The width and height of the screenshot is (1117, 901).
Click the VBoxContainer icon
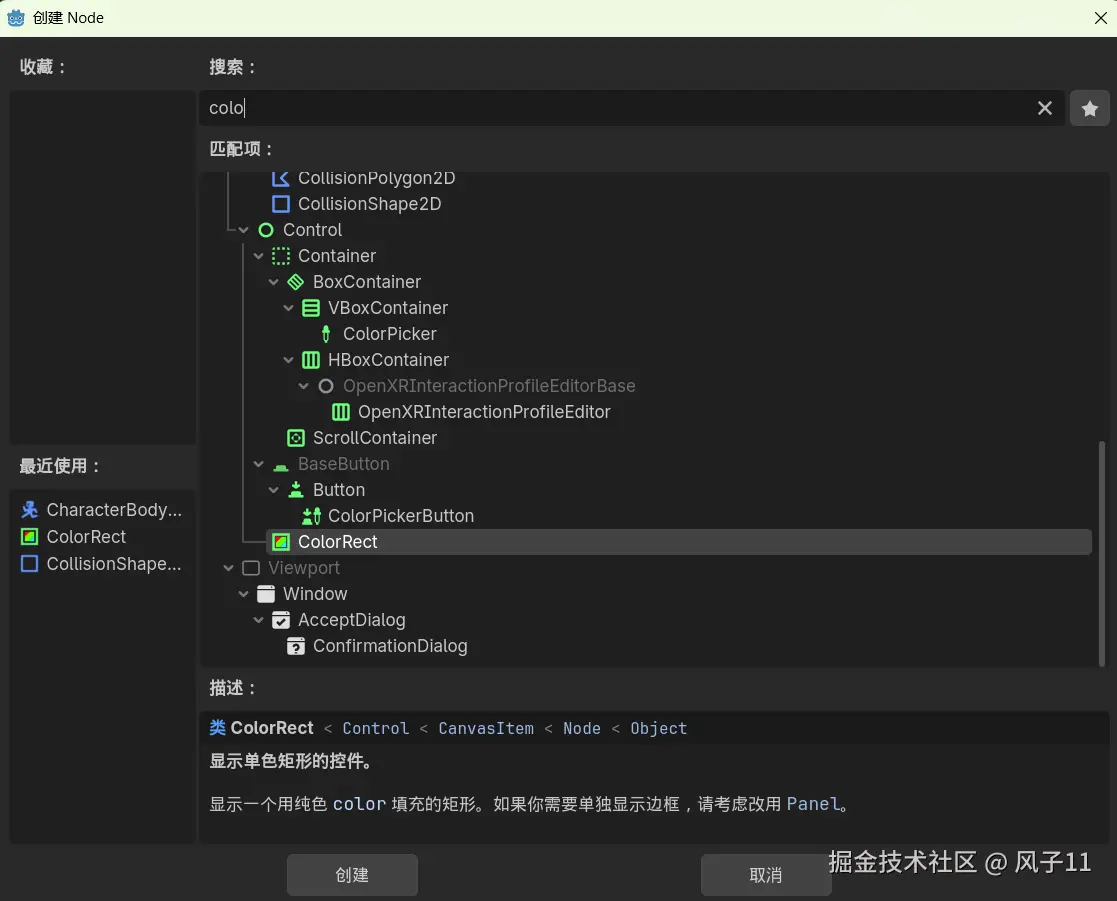click(311, 308)
